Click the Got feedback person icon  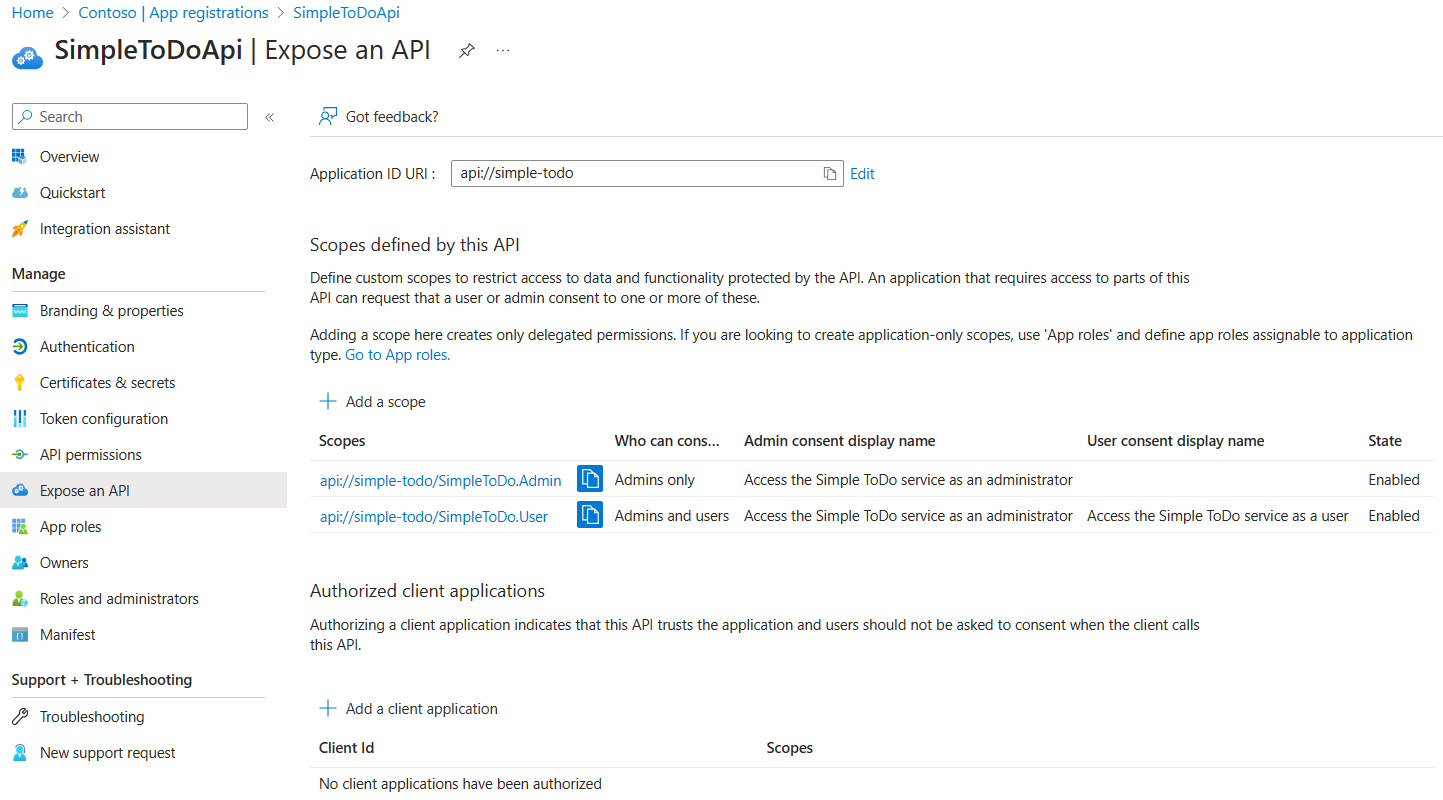[327, 117]
